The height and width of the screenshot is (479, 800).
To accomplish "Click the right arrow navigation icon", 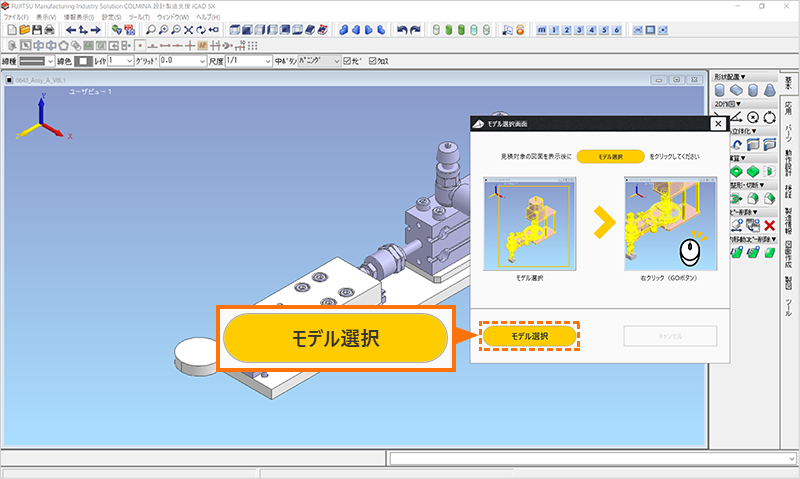I will [x=95, y=30].
